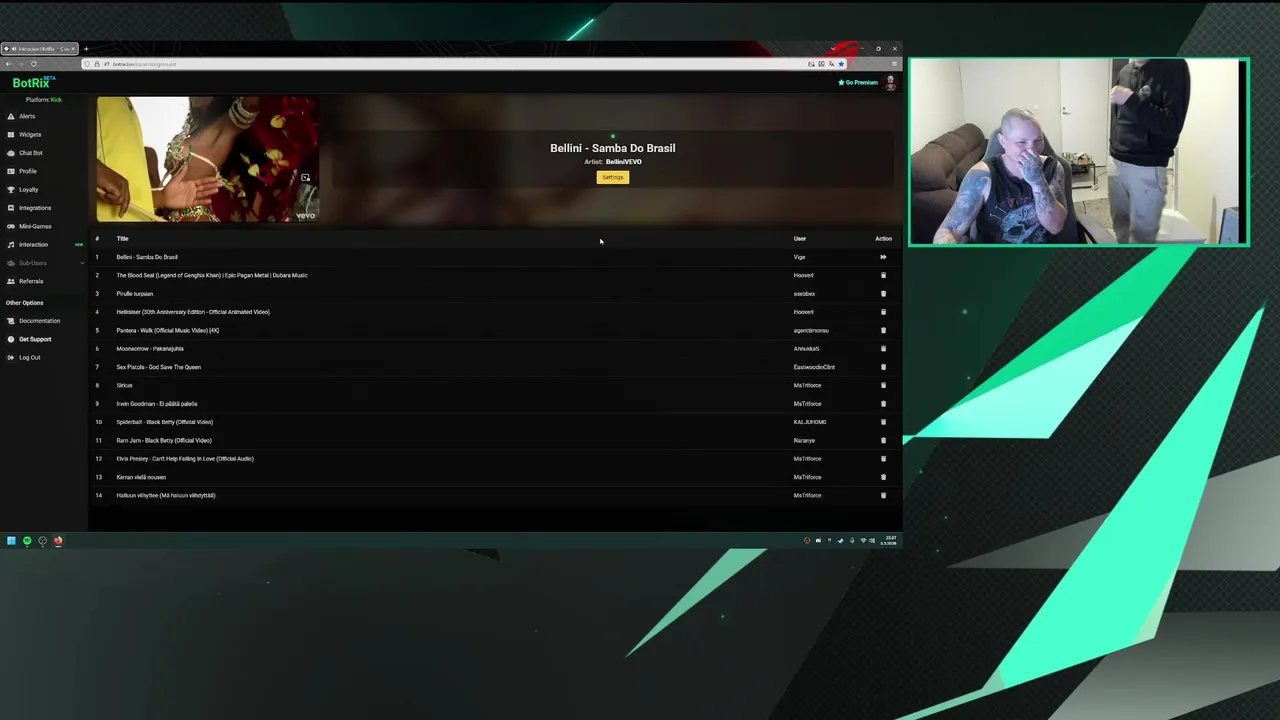Open Spotify from the taskbar
This screenshot has width=1280, height=720.
27,541
